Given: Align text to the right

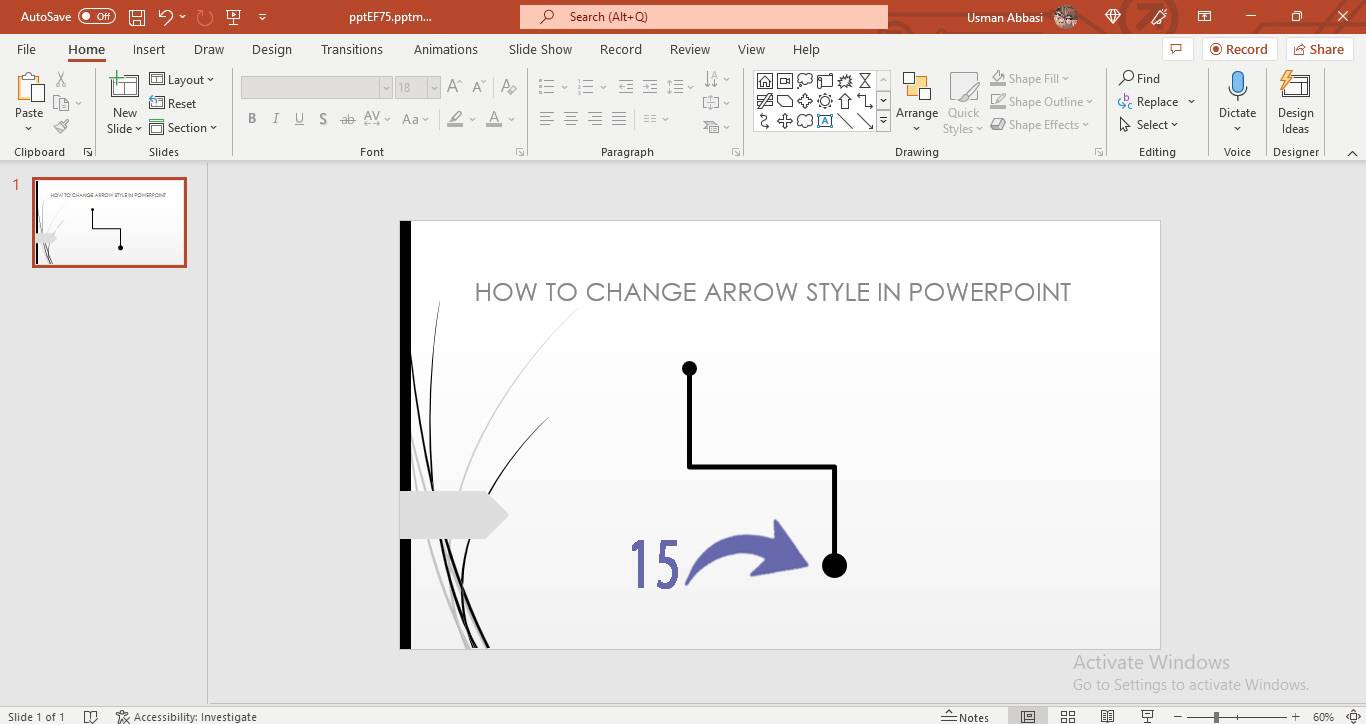Looking at the screenshot, I should click(595, 119).
